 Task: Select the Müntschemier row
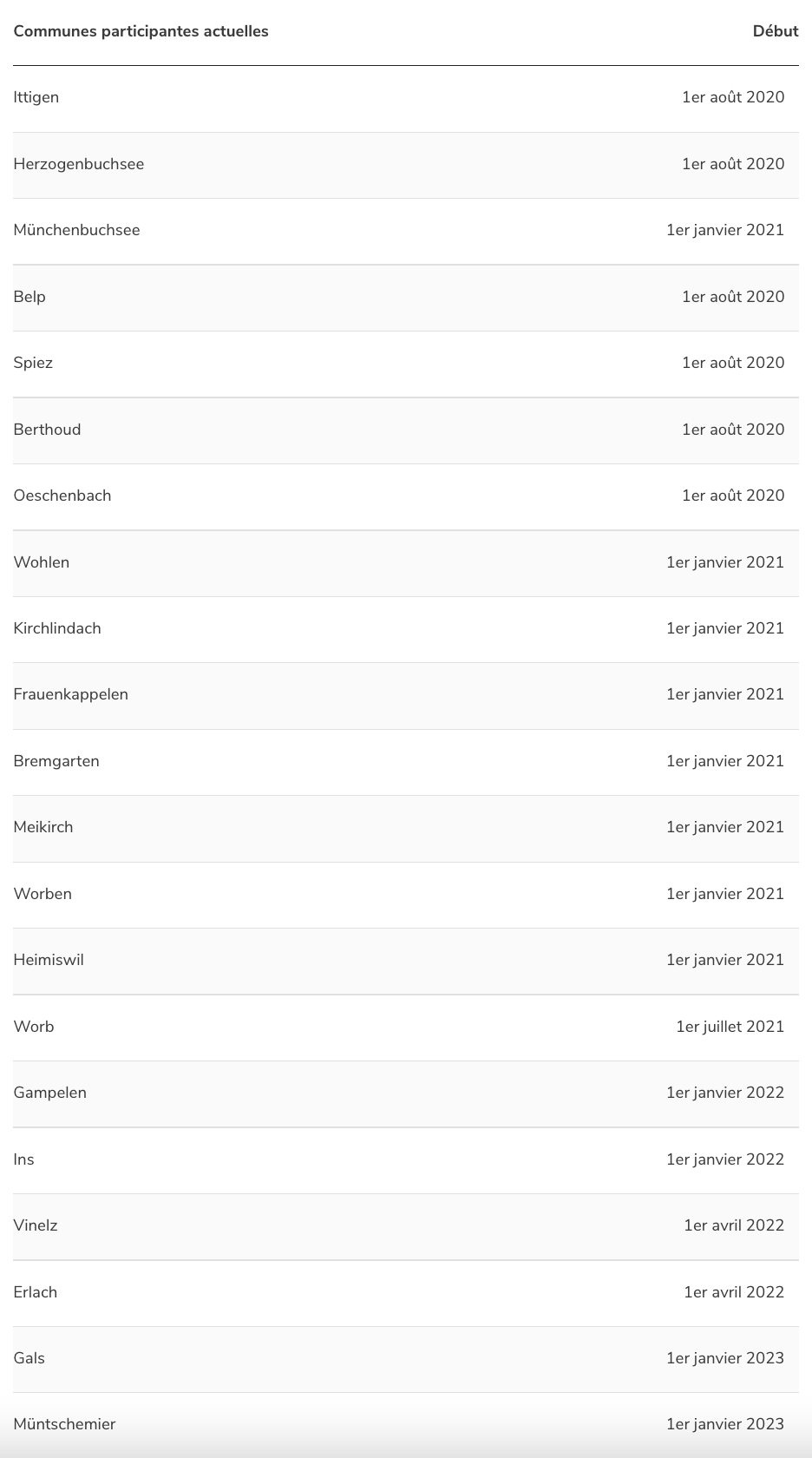(x=406, y=1425)
